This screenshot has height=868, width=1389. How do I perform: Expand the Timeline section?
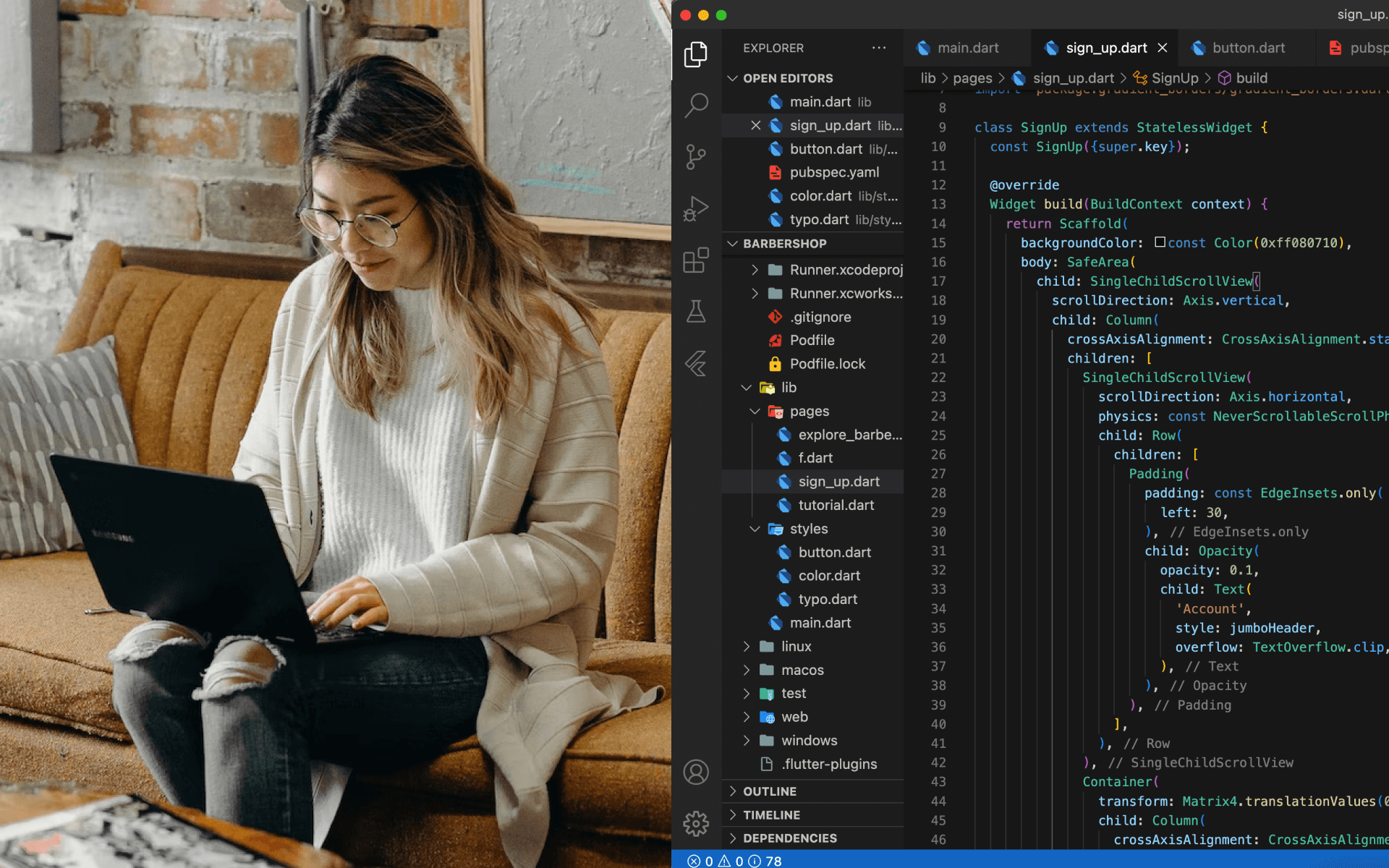click(x=813, y=815)
